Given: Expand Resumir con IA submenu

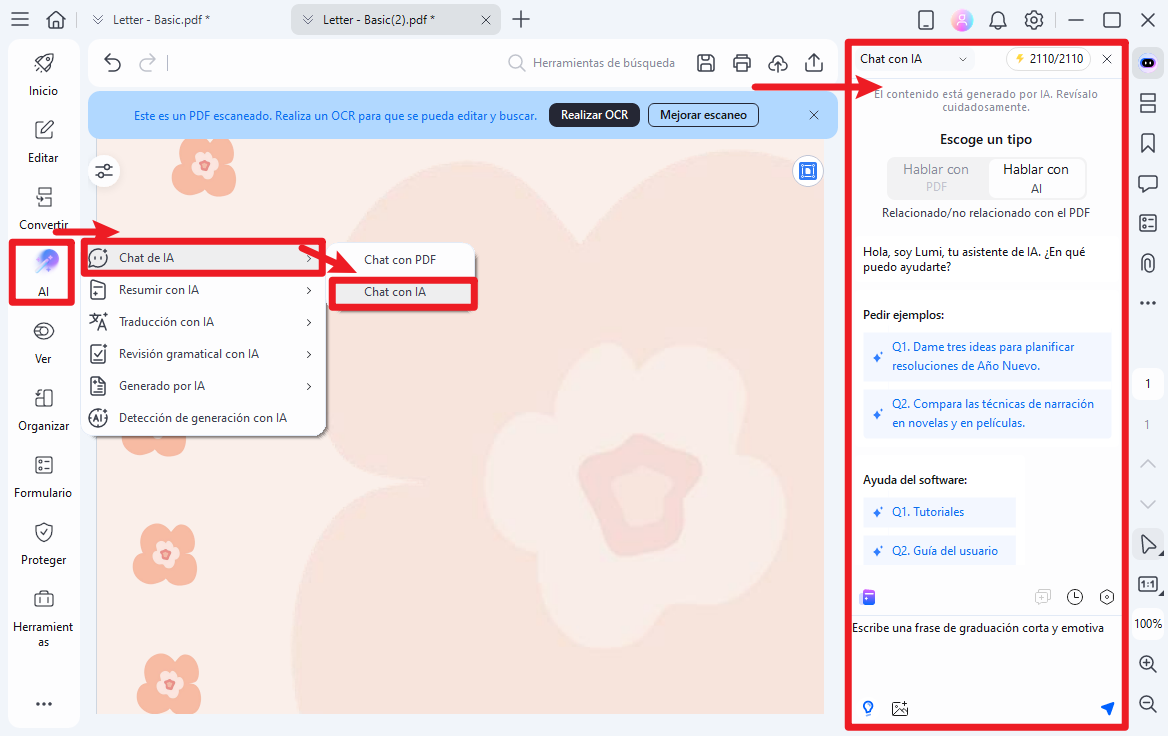Looking at the screenshot, I should coord(202,290).
